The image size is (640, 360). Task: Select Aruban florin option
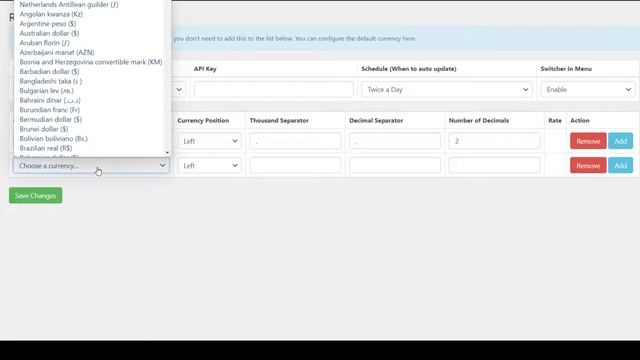tap(44, 43)
